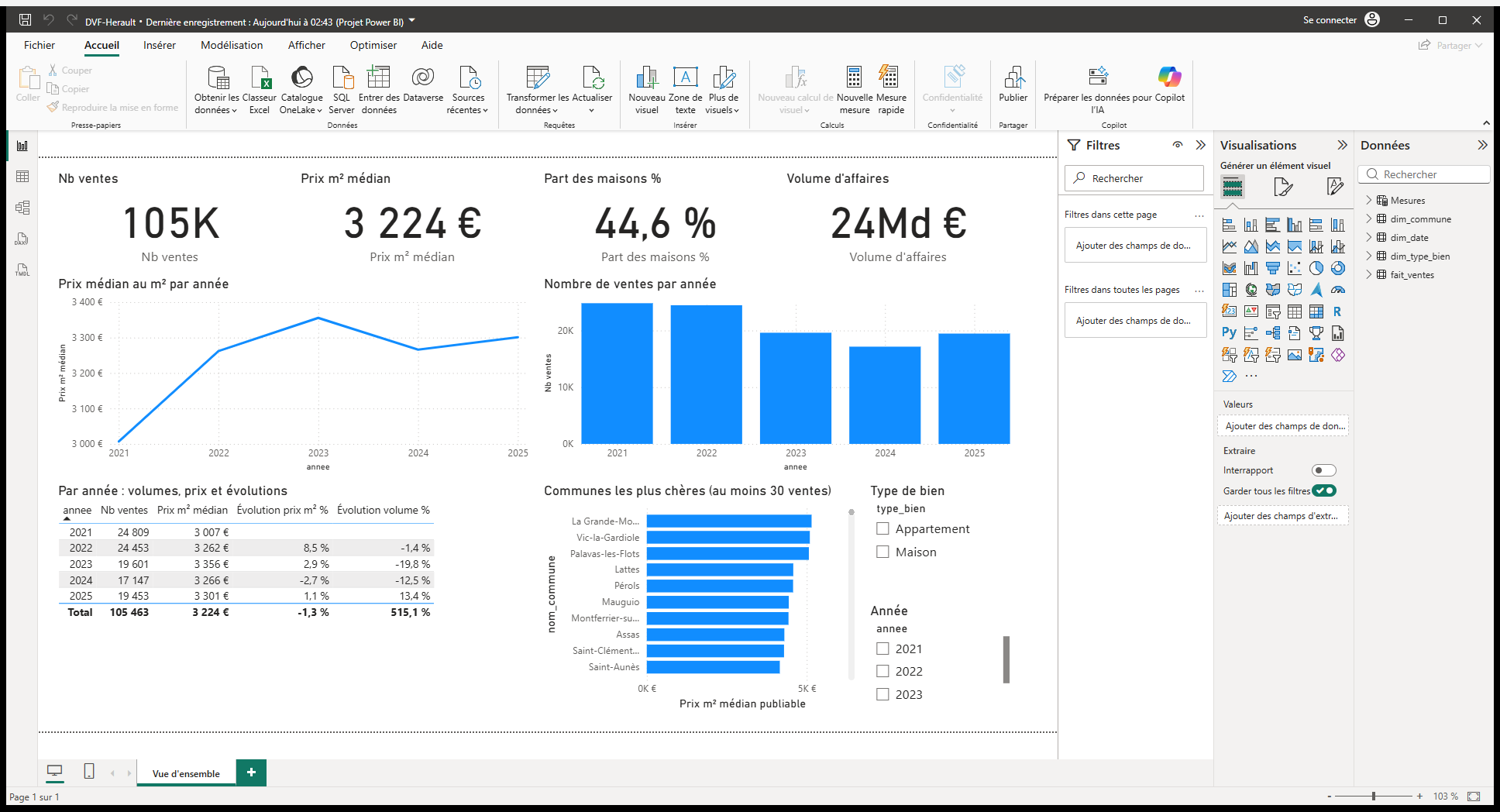
Task: Expand dim_type_bien table
Action: pyautogui.click(x=1369, y=256)
